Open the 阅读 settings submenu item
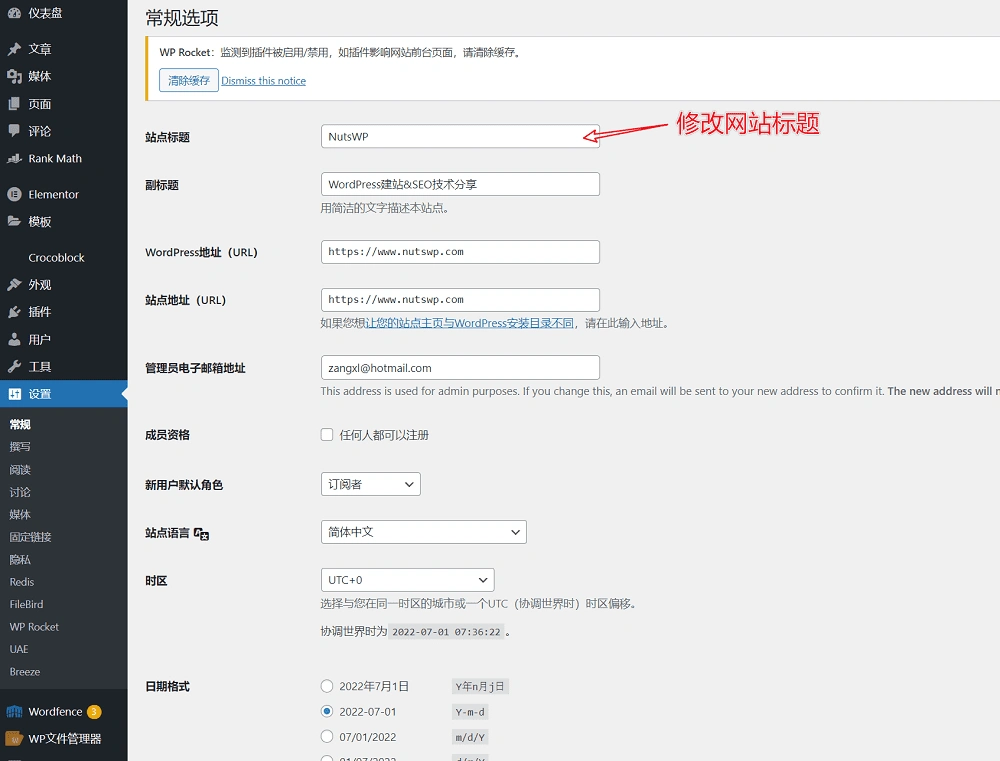 (20, 469)
